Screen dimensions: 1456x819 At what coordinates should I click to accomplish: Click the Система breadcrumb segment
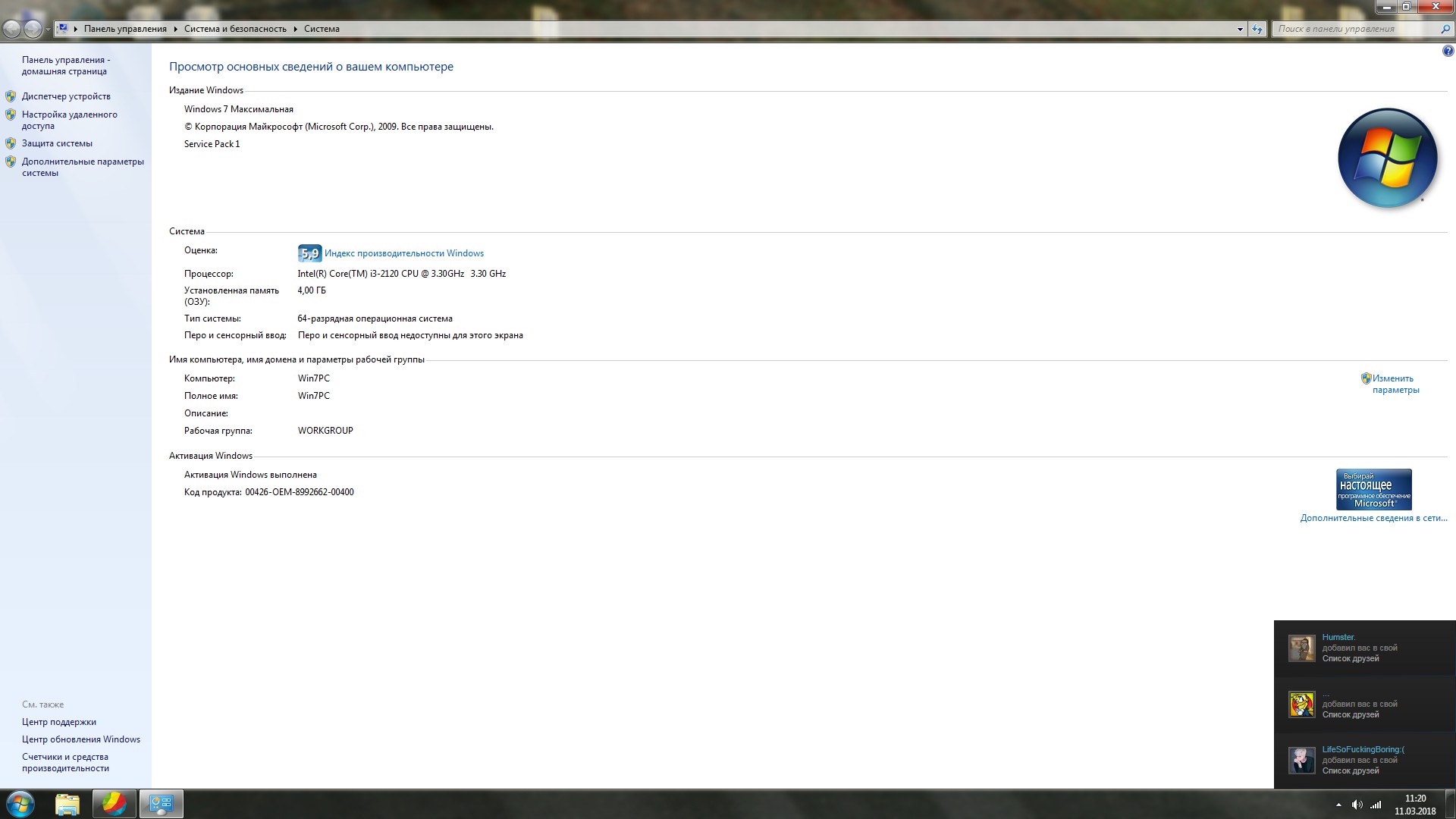point(322,29)
